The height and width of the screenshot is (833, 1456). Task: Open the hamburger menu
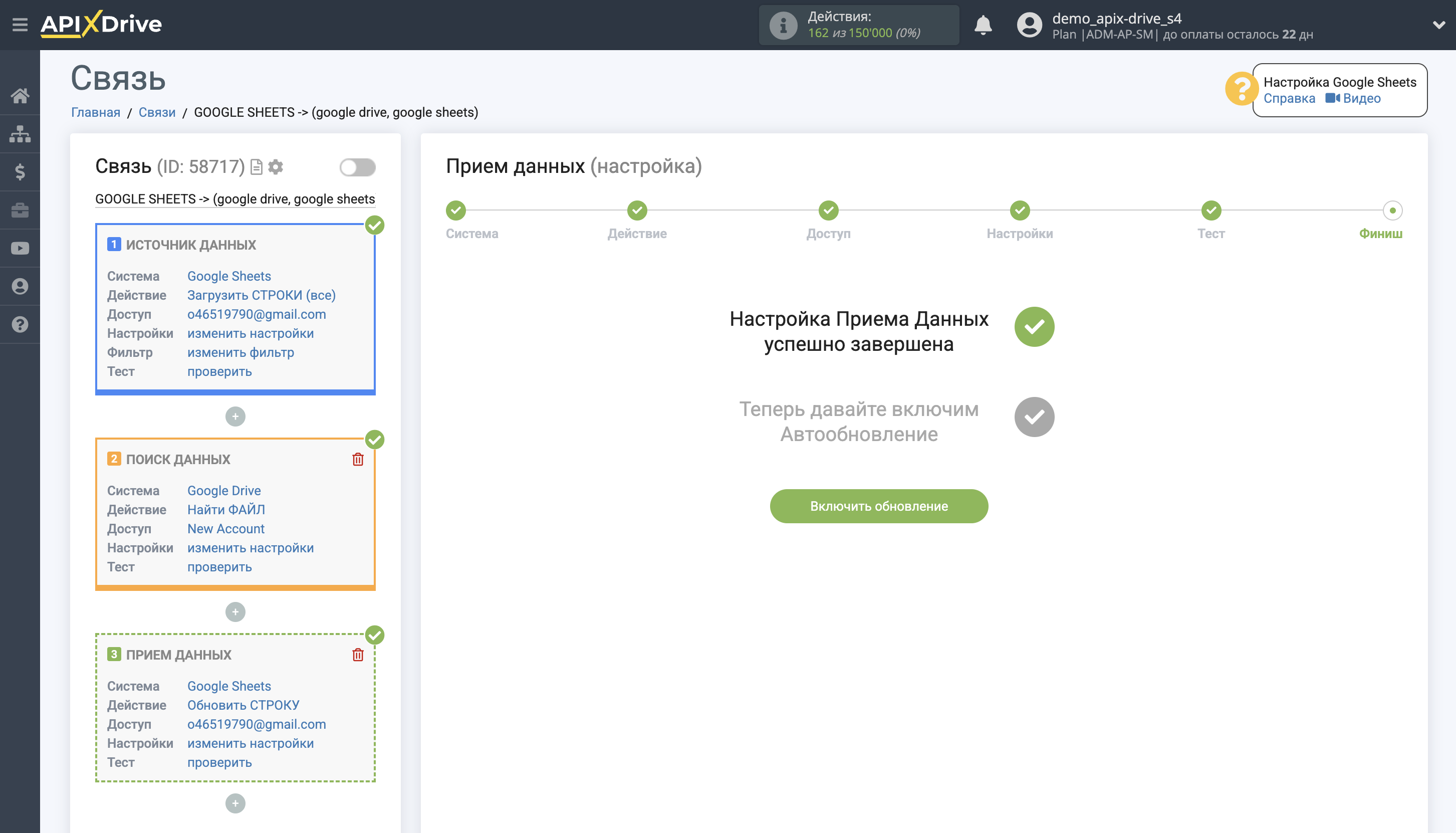pos(20,25)
